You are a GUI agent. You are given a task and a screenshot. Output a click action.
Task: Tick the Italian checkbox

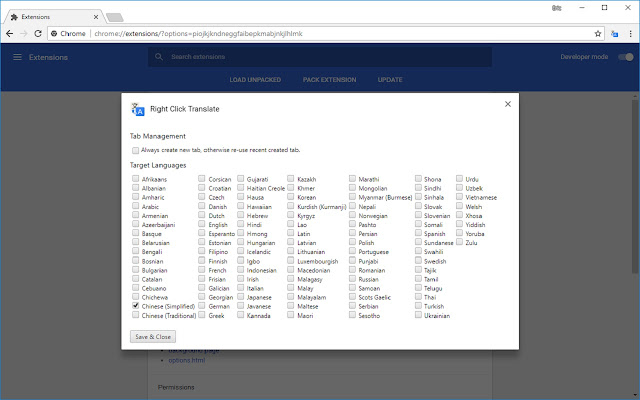pyautogui.click(x=240, y=287)
